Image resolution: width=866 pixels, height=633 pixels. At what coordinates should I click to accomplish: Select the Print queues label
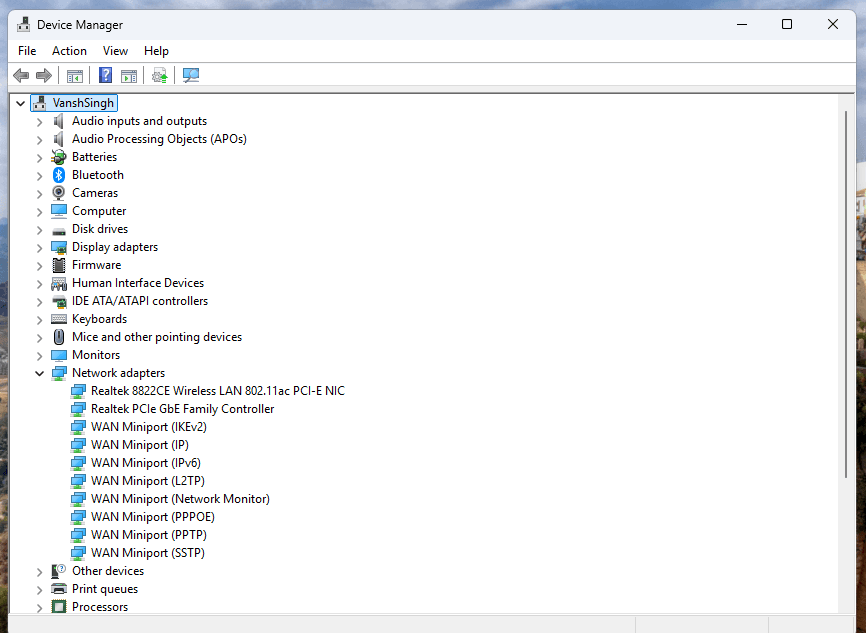[x=105, y=589]
